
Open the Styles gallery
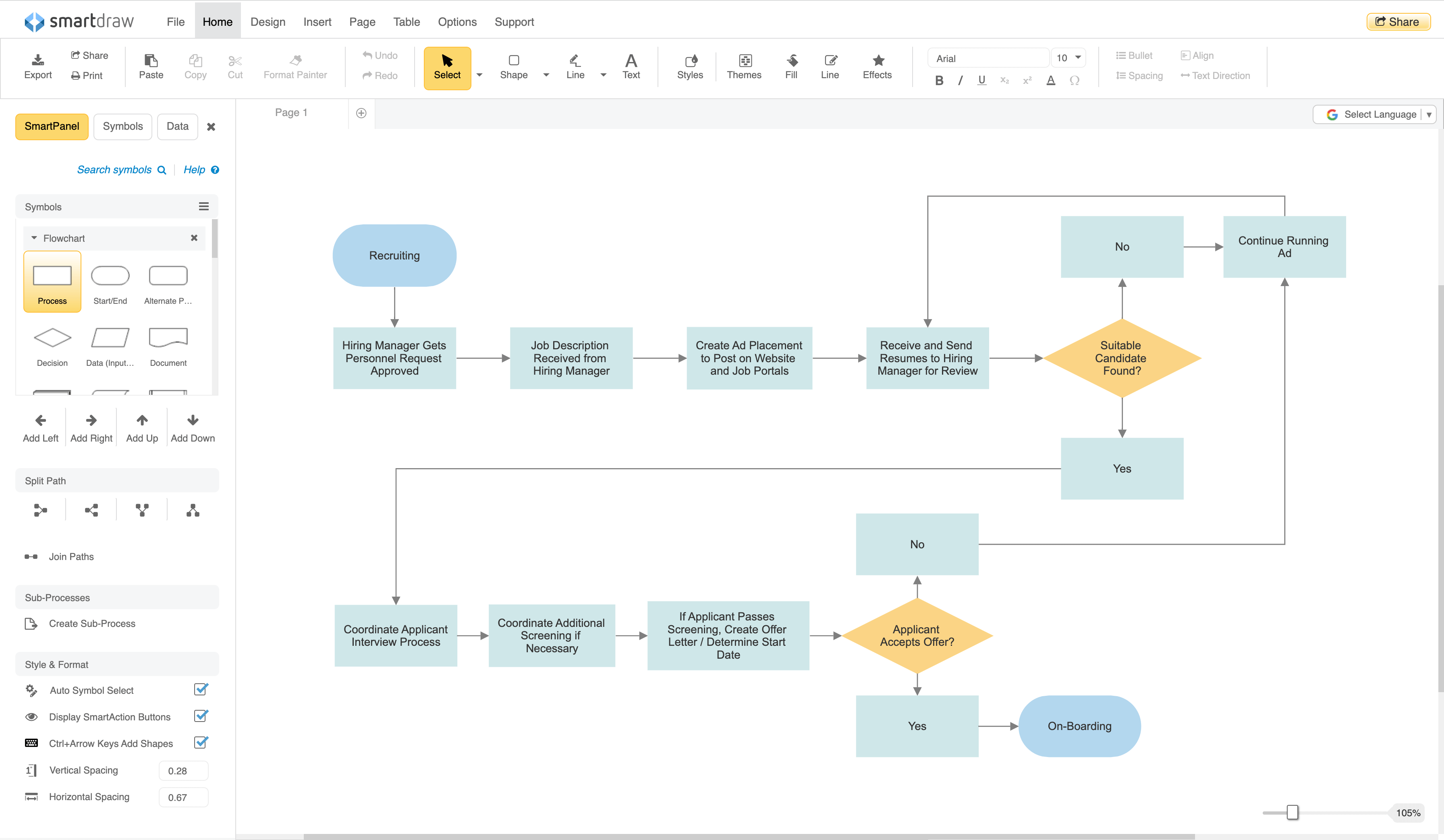(690, 66)
